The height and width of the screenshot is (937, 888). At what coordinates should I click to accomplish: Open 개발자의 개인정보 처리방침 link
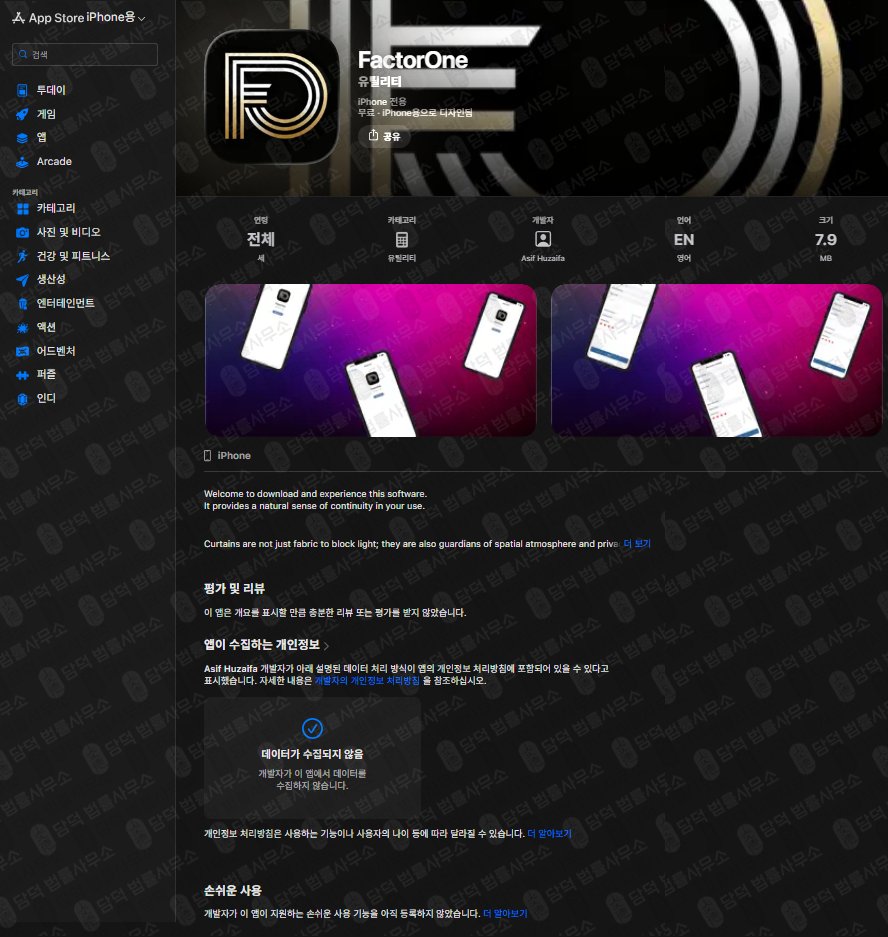pos(367,681)
